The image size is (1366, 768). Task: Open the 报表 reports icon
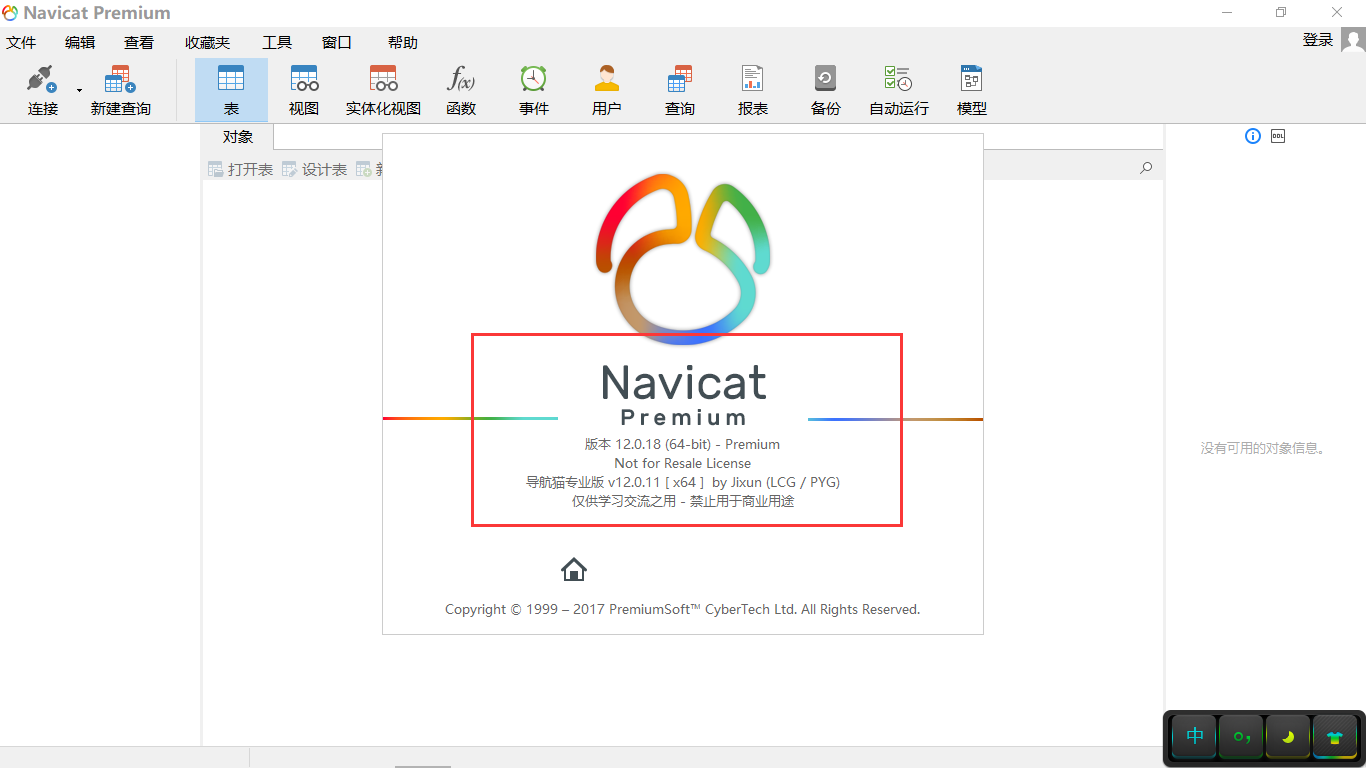tap(753, 79)
